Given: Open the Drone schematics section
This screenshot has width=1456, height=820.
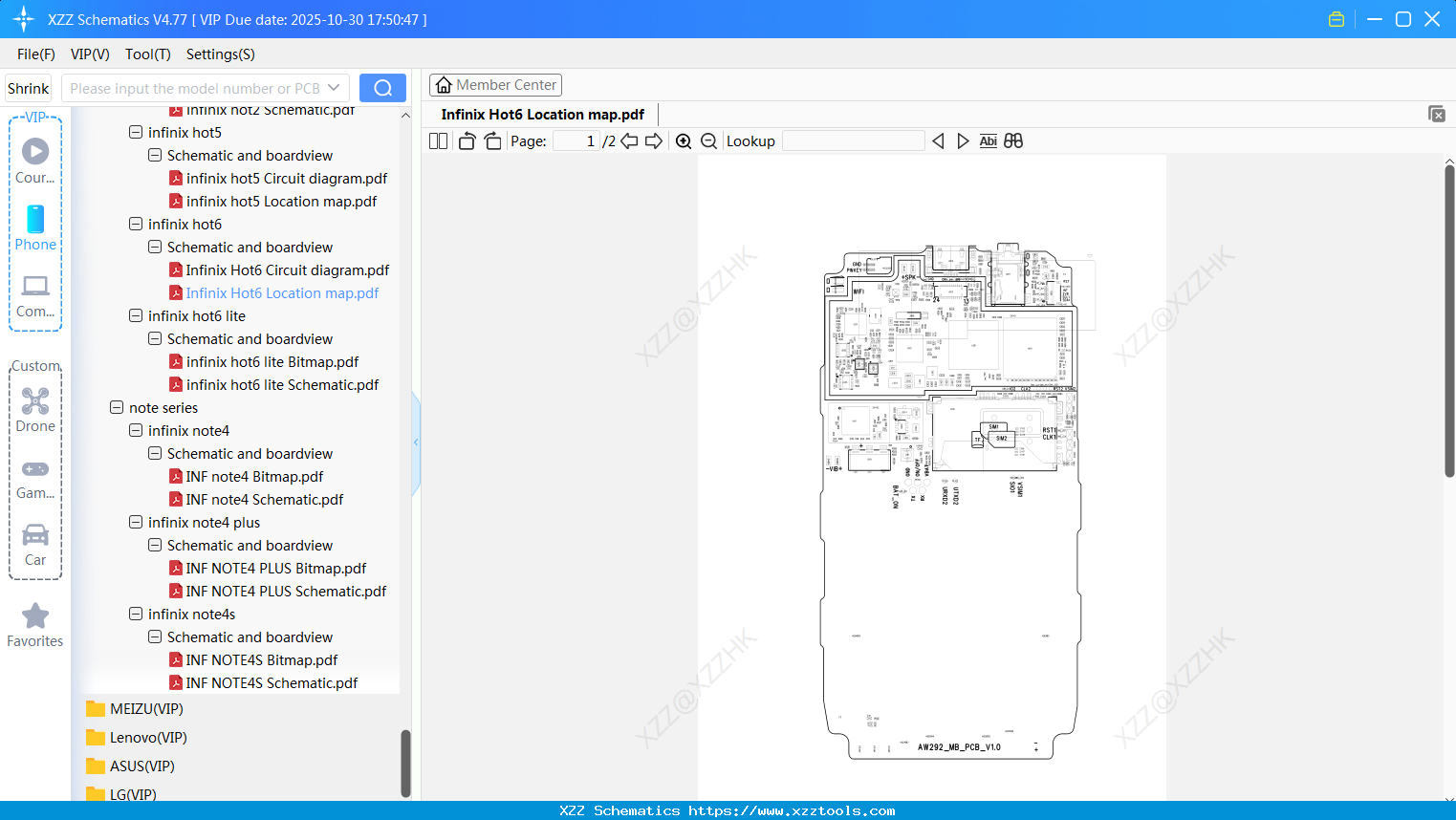Looking at the screenshot, I should click(34, 411).
